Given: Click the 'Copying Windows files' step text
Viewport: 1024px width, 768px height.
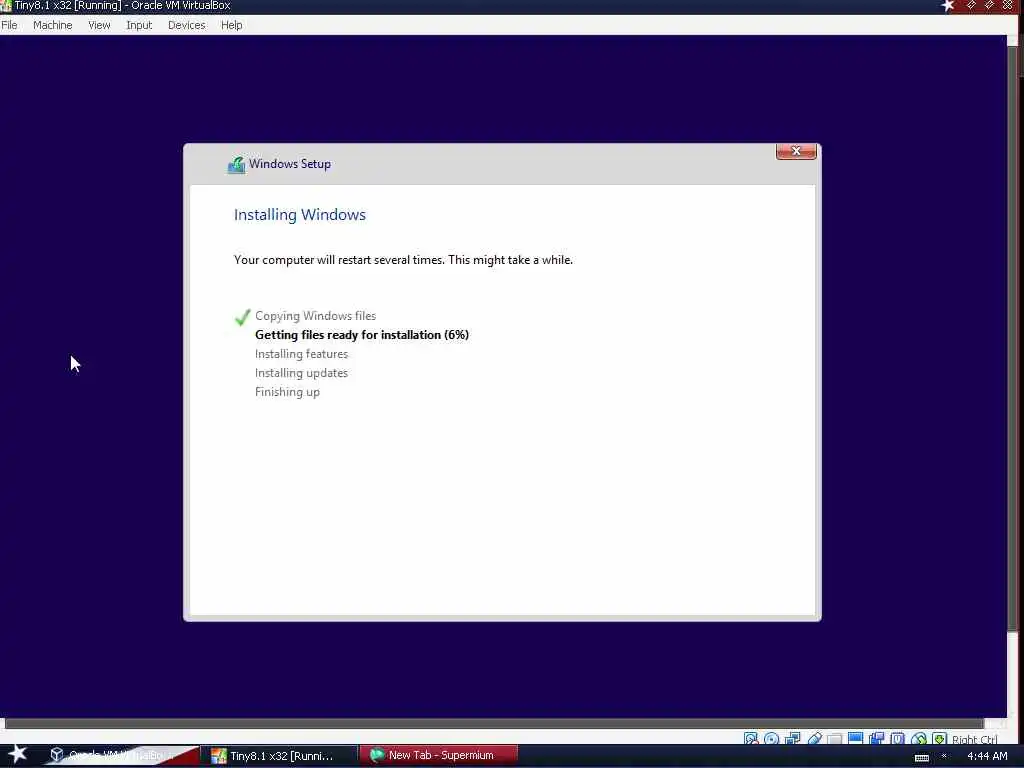Looking at the screenshot, I should tap(315, 316).
